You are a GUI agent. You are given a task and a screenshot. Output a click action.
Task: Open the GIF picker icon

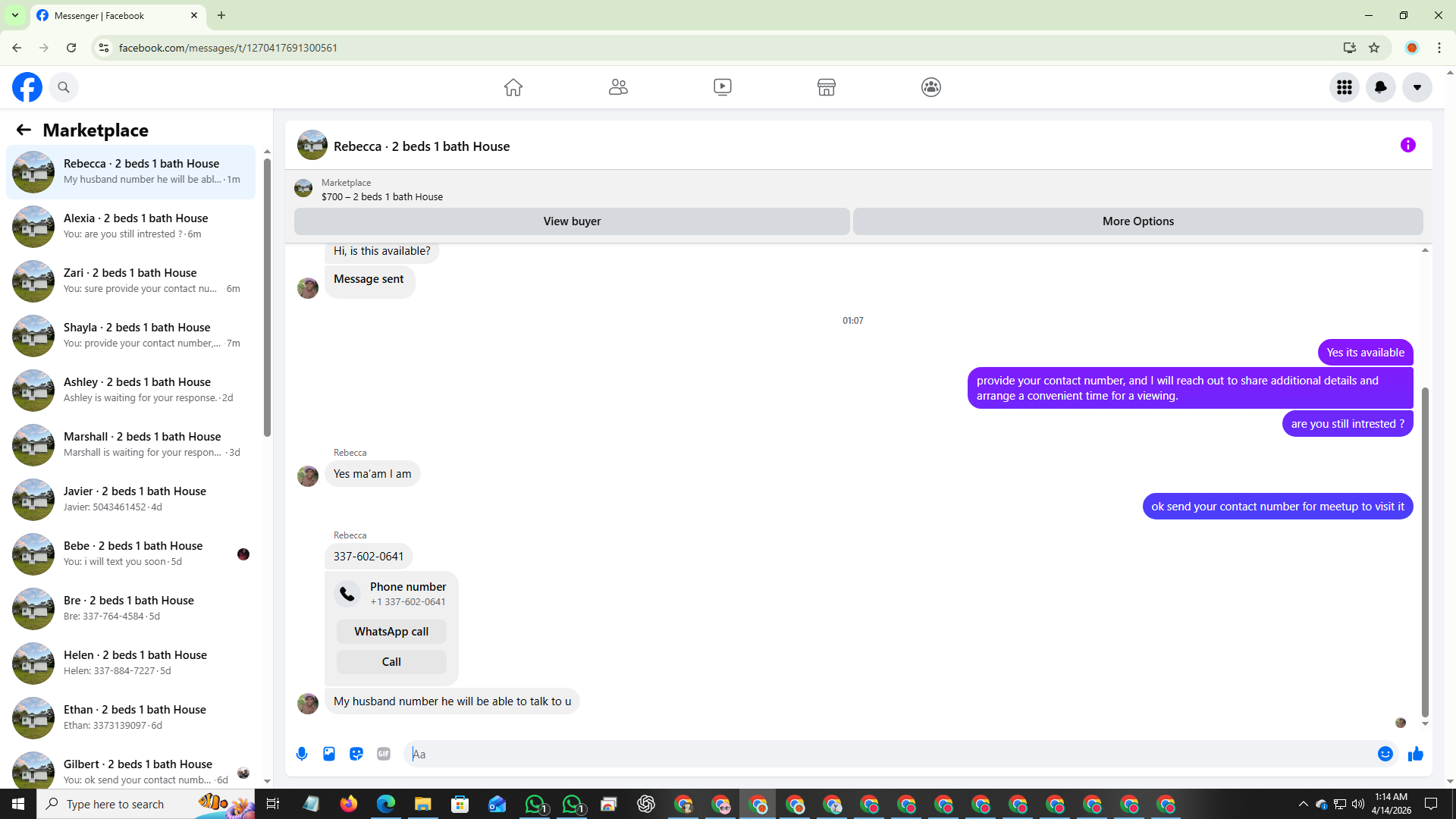(x=384, y=754)
